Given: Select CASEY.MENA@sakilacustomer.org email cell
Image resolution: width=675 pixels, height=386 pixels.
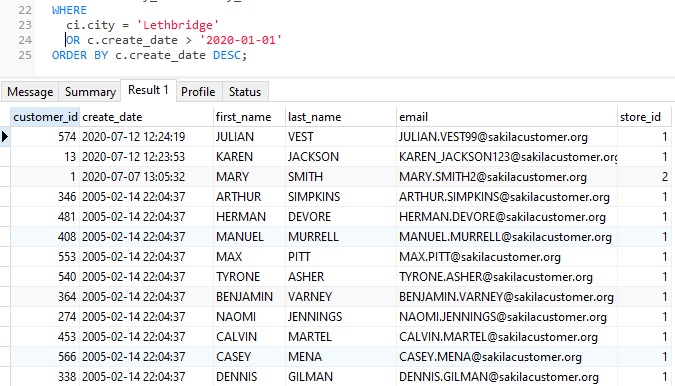Looking at the screenshot, I should coord(506,357).
